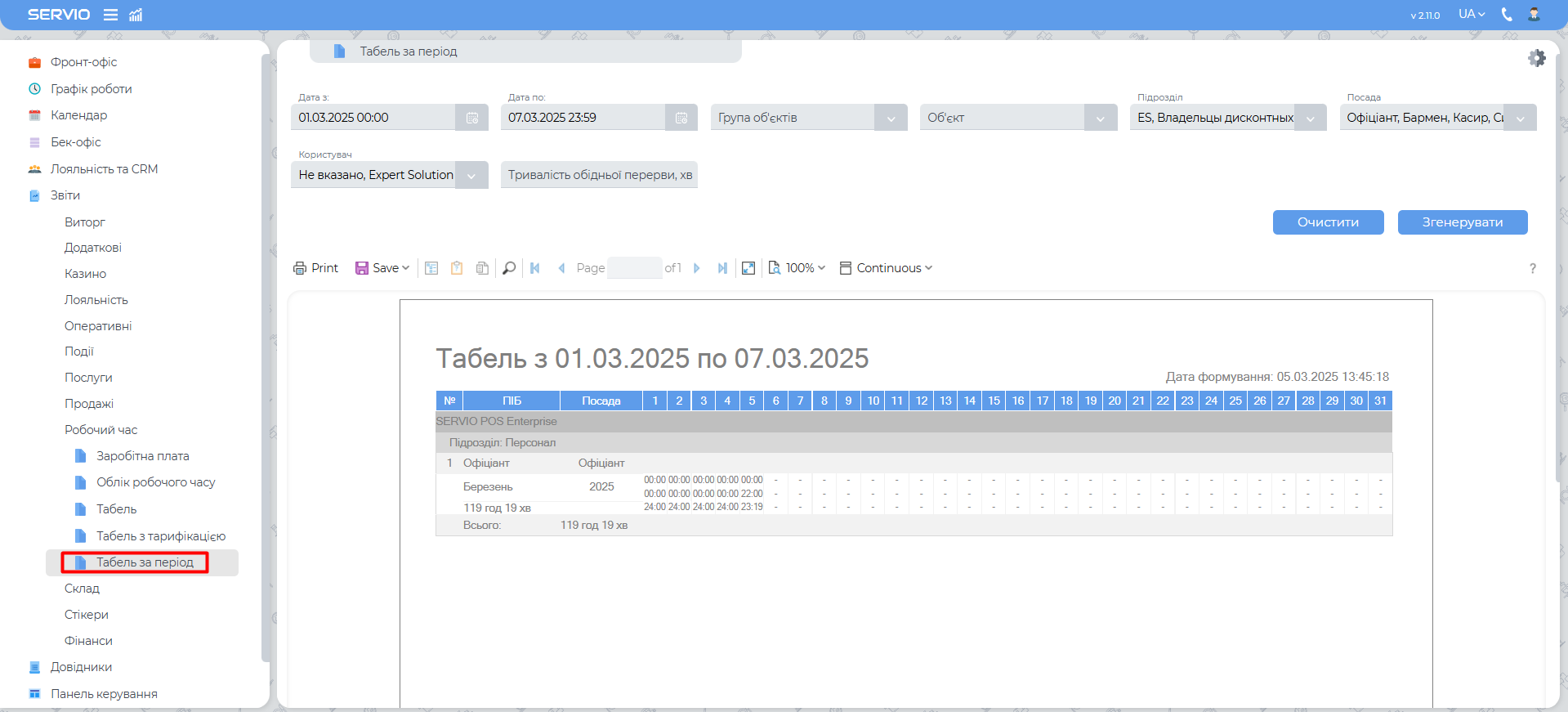Go to last page of report
This screenshot has width=1568, height=712.
[x=722, y=268]
